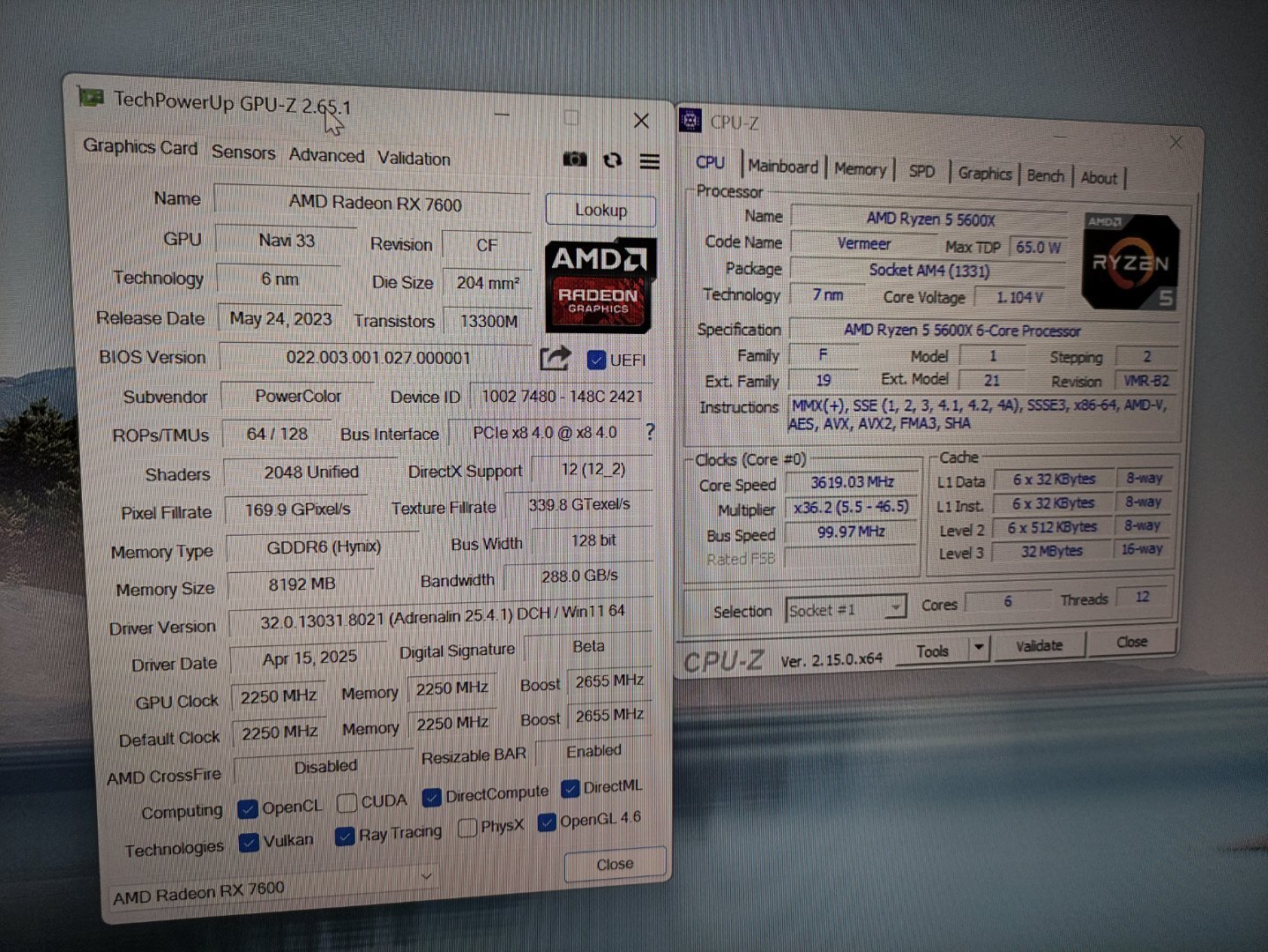1268x952 pixels.
Task: Click the Release Date May 24, 2023 field
Action: click(280, 318)
